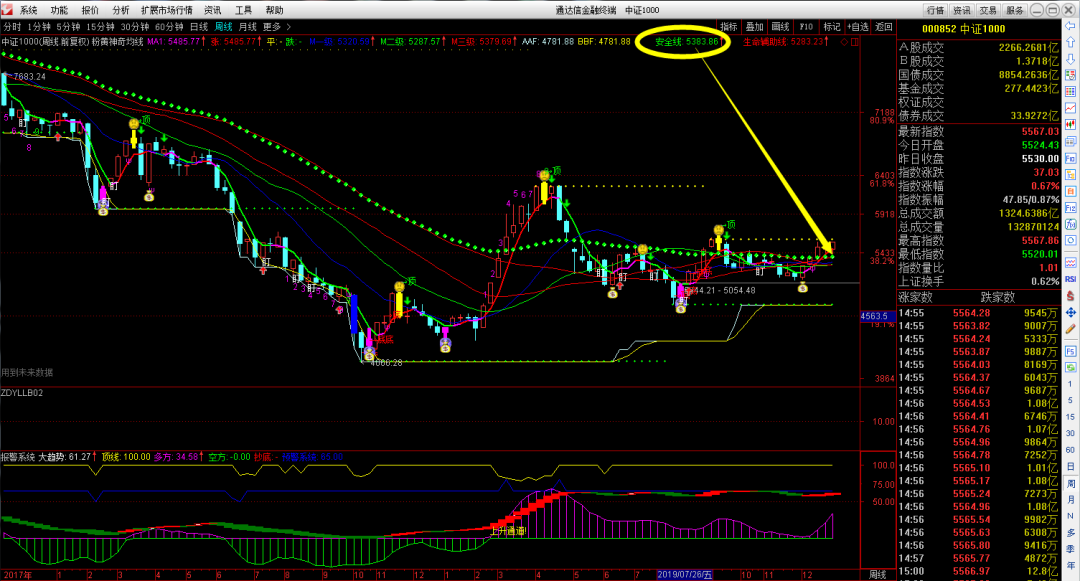The height and width of the screenshot is (581, 1080).
Task: Switch to weekly '周' period in sidebar
Action: [x=1070, y=483]
